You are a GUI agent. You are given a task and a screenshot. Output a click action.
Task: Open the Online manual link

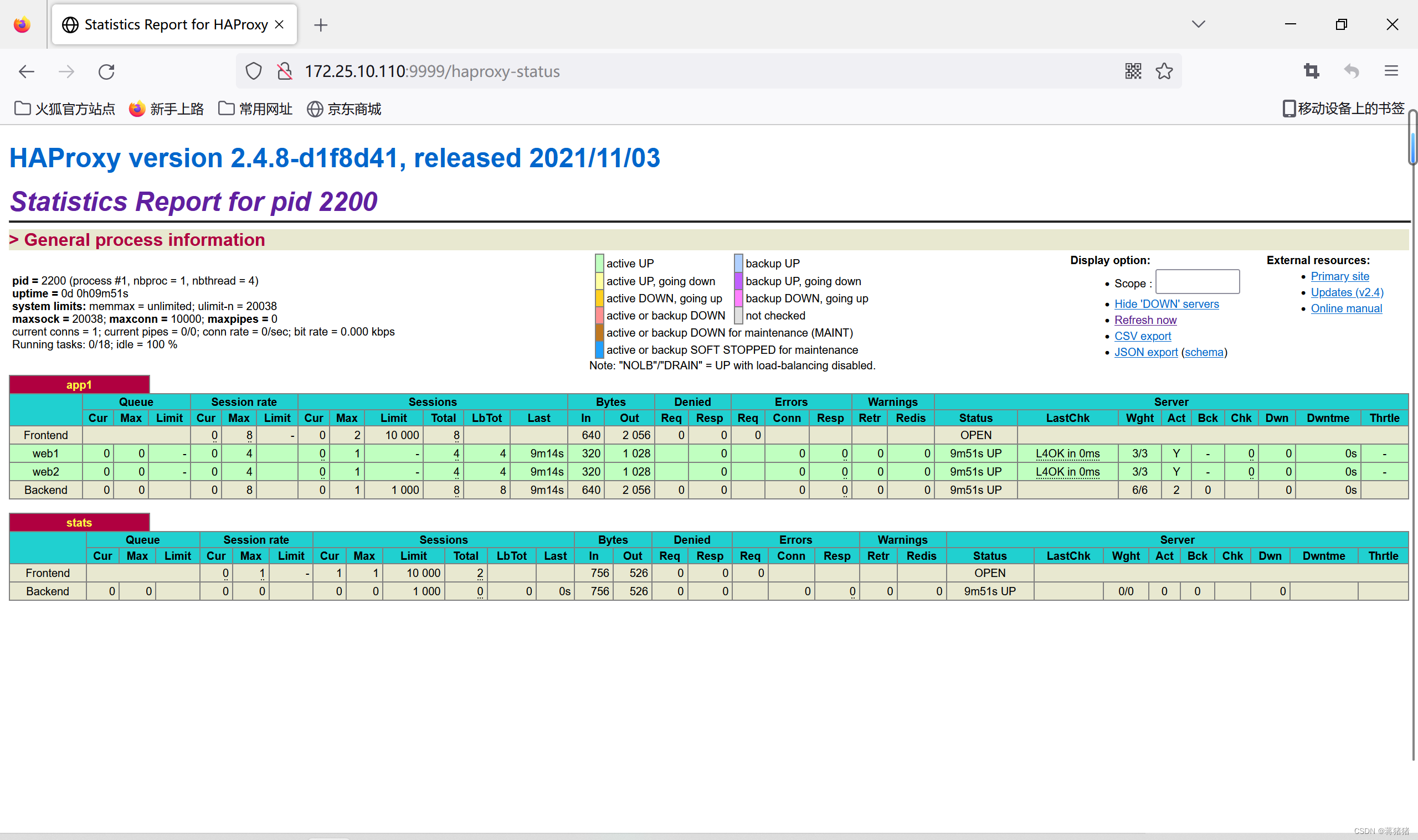coord(1346,308)
